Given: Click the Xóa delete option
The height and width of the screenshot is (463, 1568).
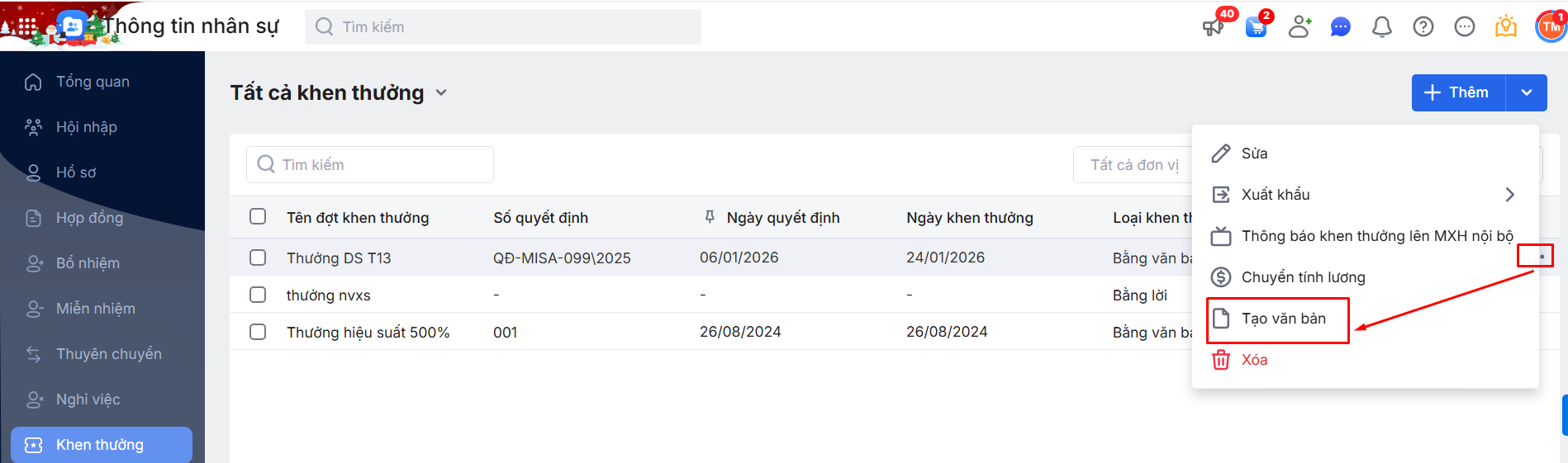Looking at the screenshot, I should 1254,360.
